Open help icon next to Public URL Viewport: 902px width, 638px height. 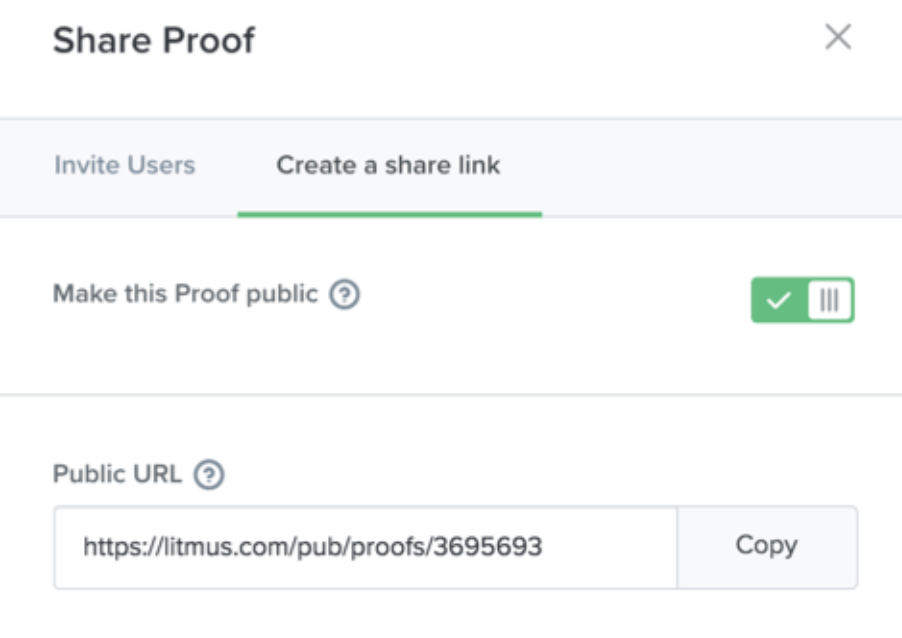tap(209, 475)
